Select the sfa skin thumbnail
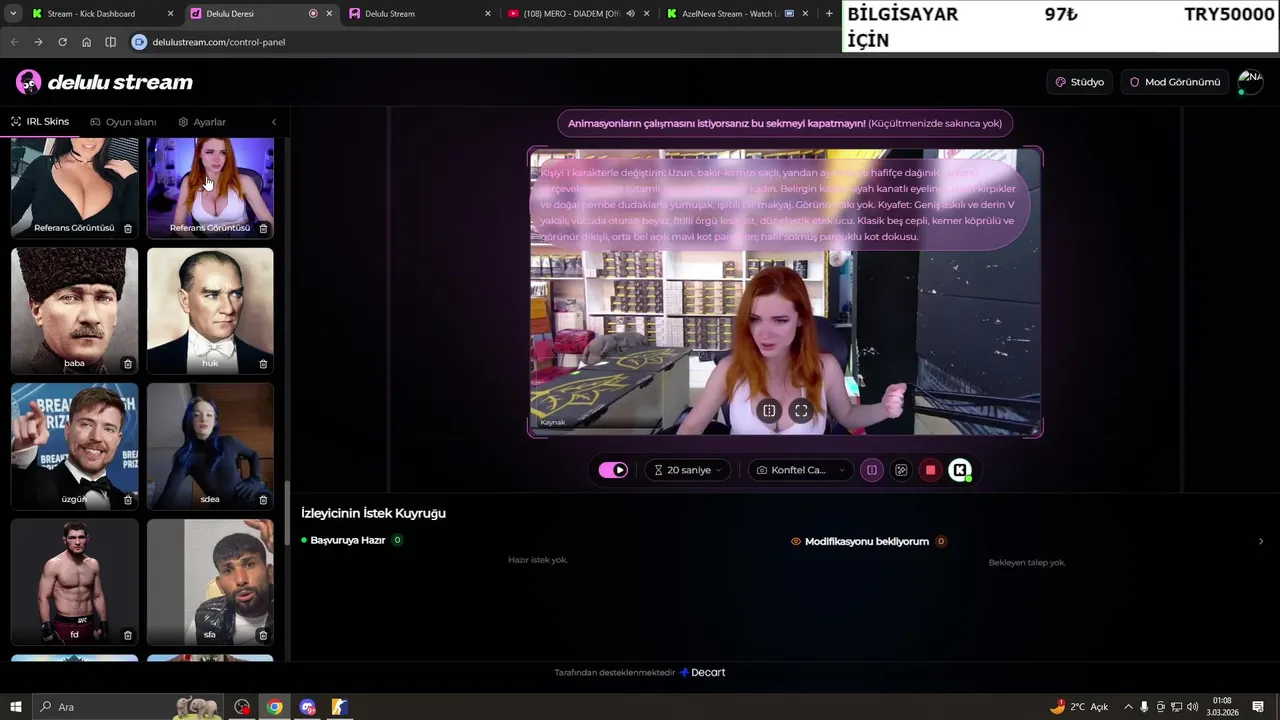Image resolution: width=1280 pixels, height=720 pixels. [210, 581]
